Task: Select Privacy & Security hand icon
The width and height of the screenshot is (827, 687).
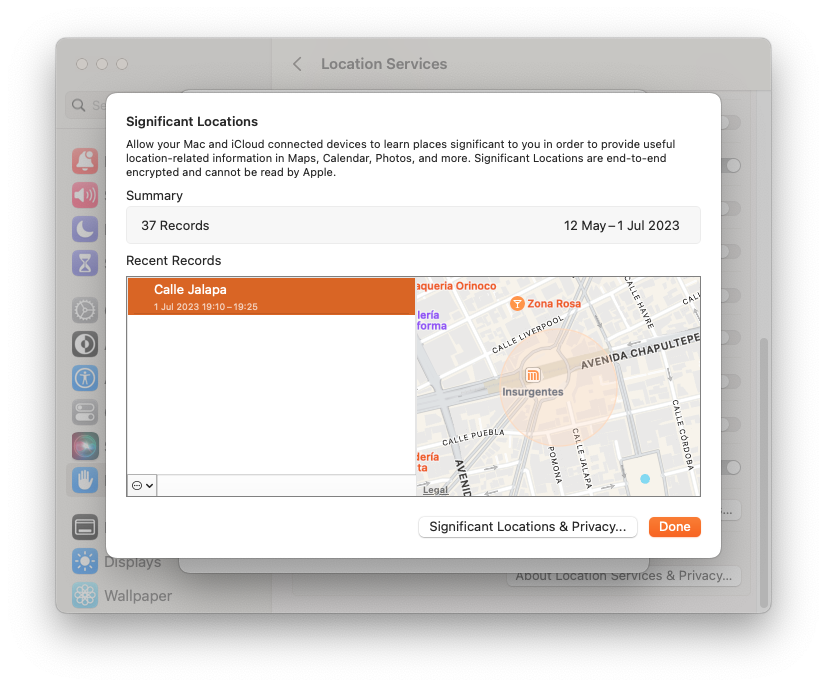Action: (x=85, y=480)
